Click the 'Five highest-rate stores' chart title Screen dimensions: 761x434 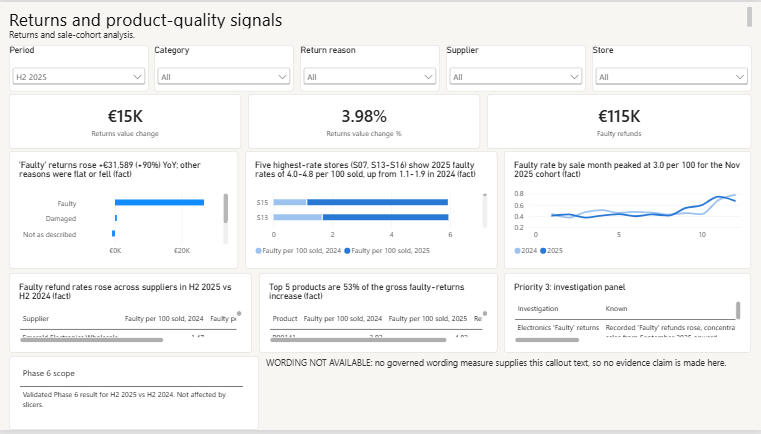pyautogui.click(x=365, y=169)
